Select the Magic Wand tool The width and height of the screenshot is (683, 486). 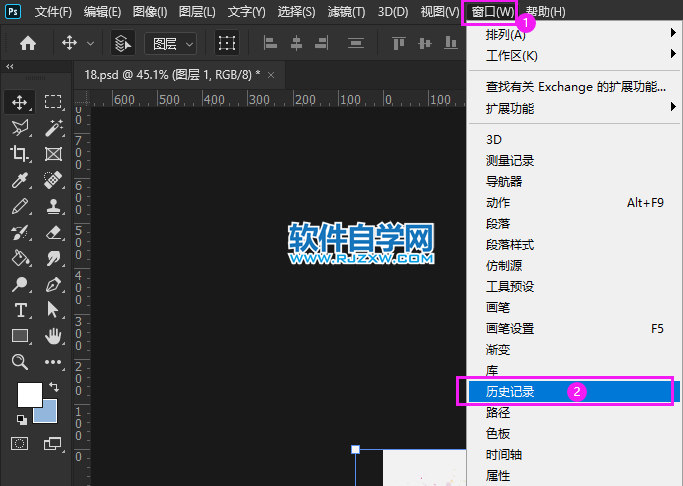[54, 128]
